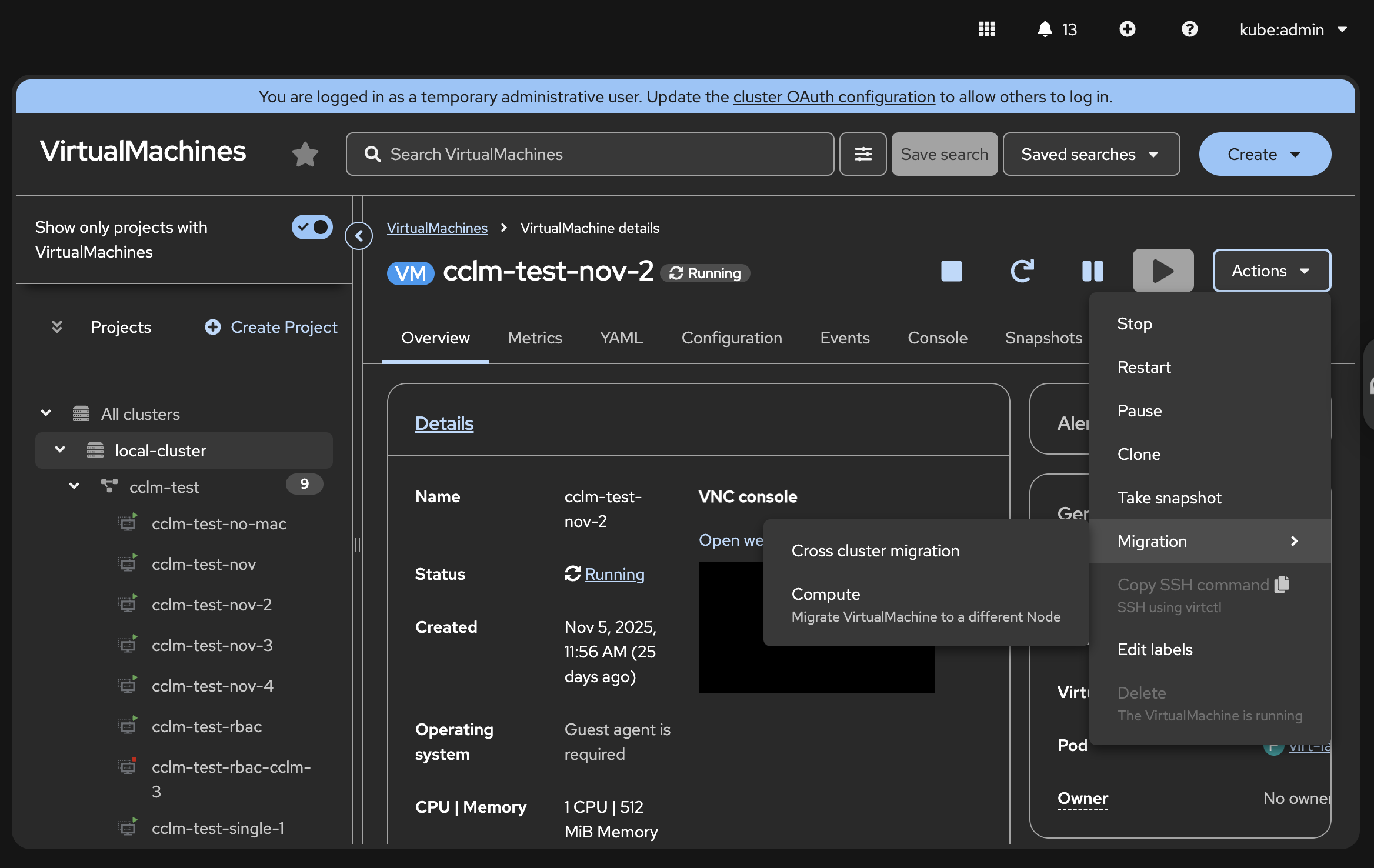
Task: Select Take snapshot in Actions menu
Action: point(1169,498)
